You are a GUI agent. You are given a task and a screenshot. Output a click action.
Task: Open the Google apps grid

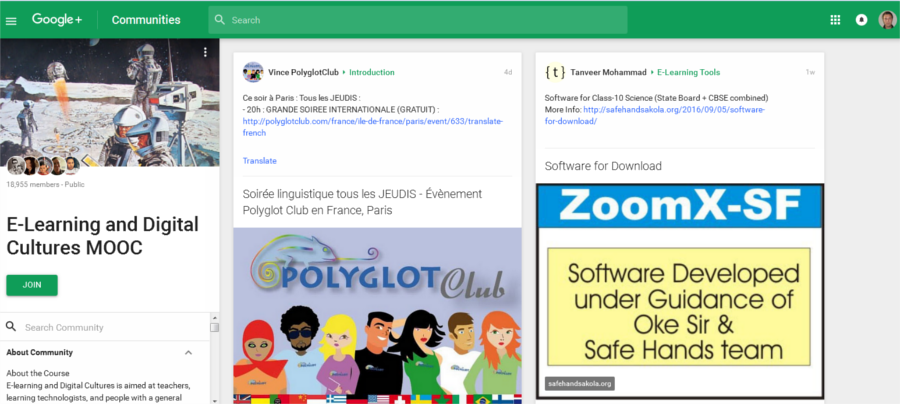coord(835,20)
